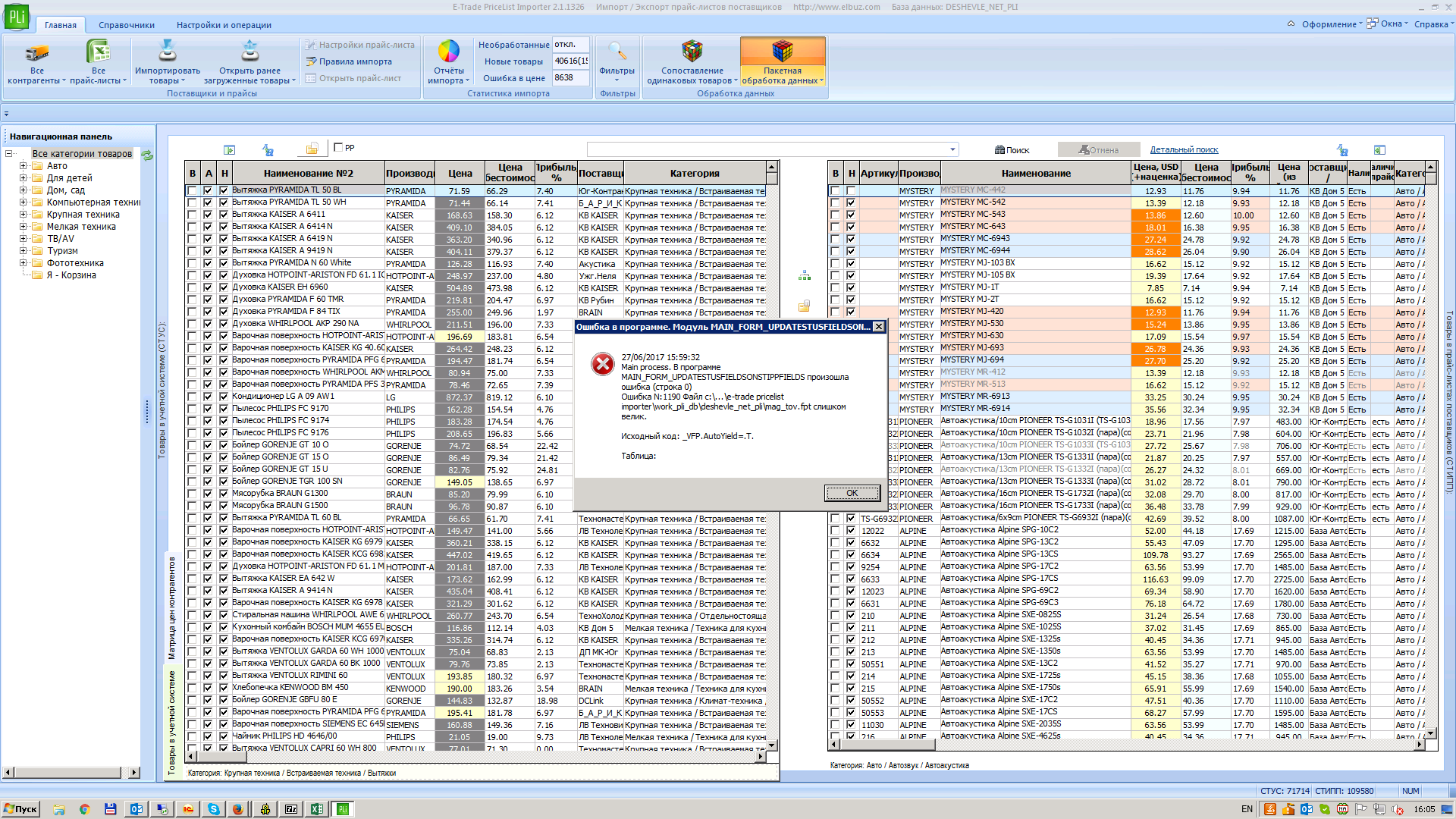This screenshot has width=1456, height=819.
Task: Expand the Крупная техника category
Action: 23,215
